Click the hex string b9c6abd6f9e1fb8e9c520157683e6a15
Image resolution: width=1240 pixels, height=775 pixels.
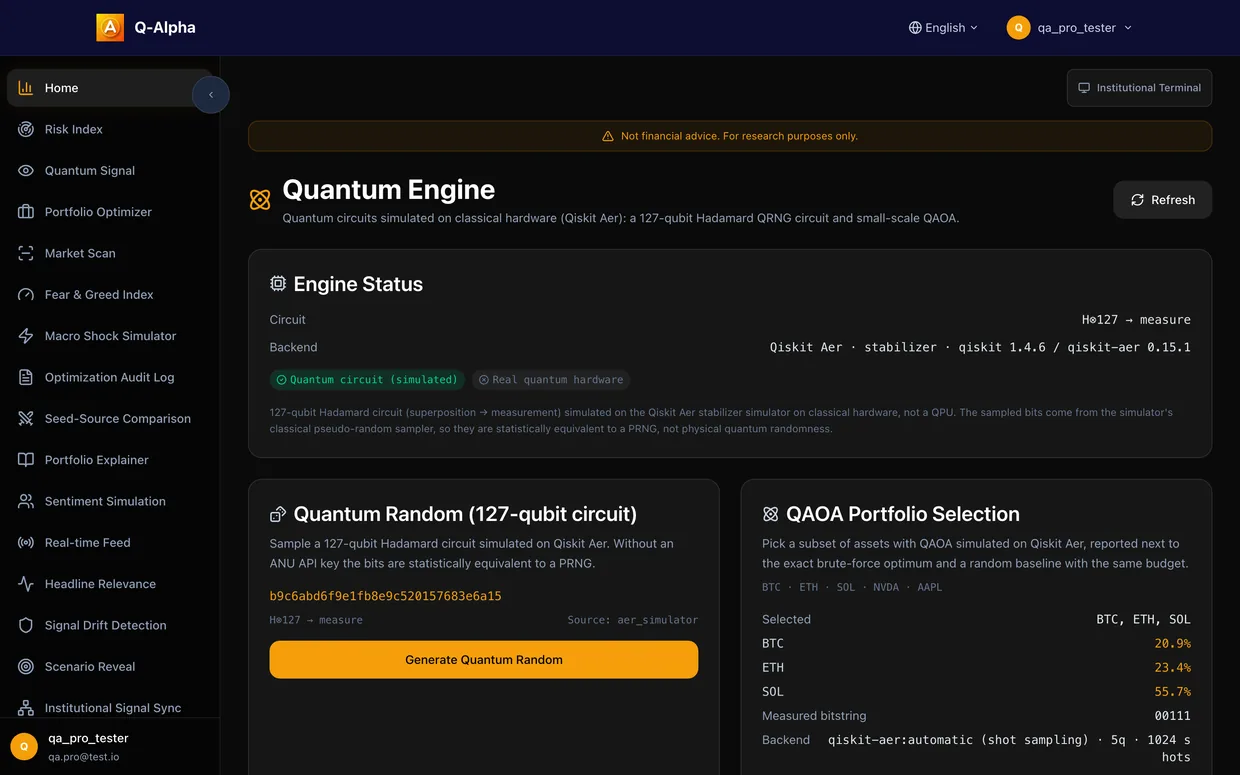[x=386, y=596]
